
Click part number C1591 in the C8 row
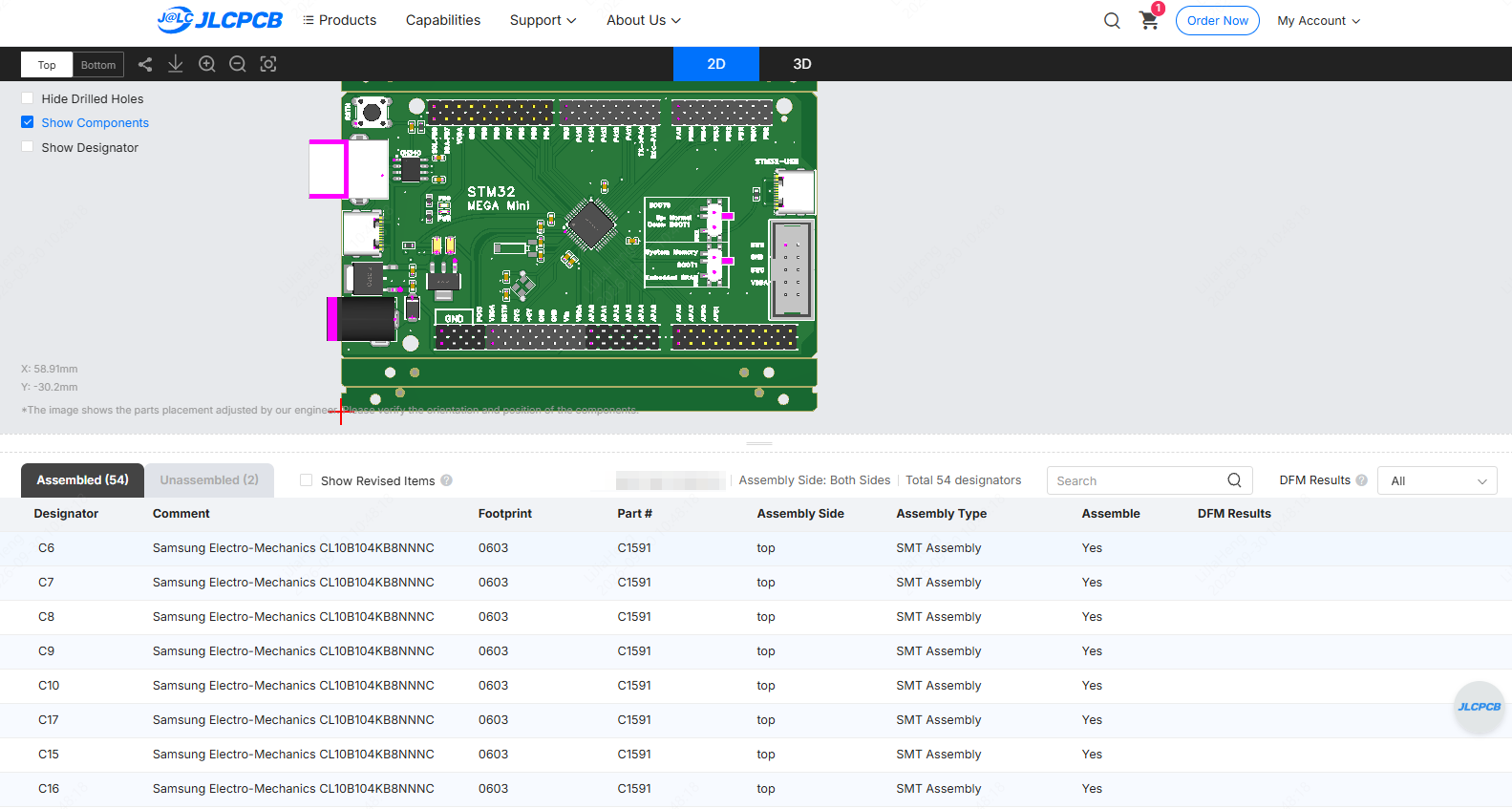tap(634, 617)
